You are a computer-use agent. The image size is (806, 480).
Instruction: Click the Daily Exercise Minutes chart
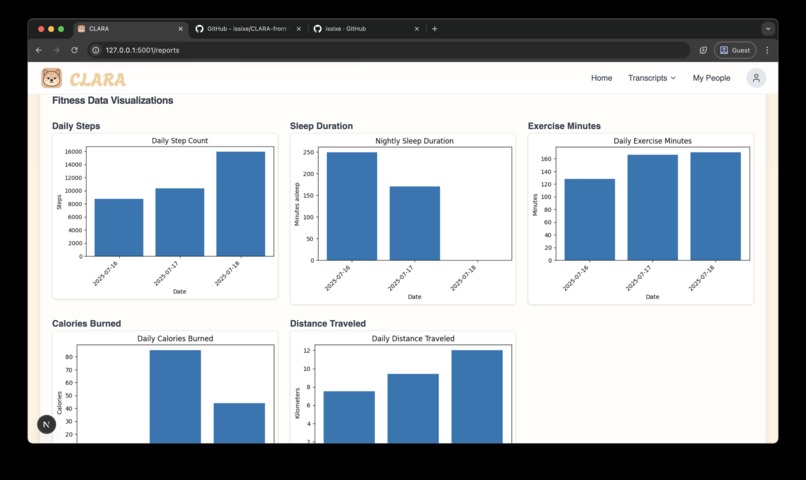(640, 219)
